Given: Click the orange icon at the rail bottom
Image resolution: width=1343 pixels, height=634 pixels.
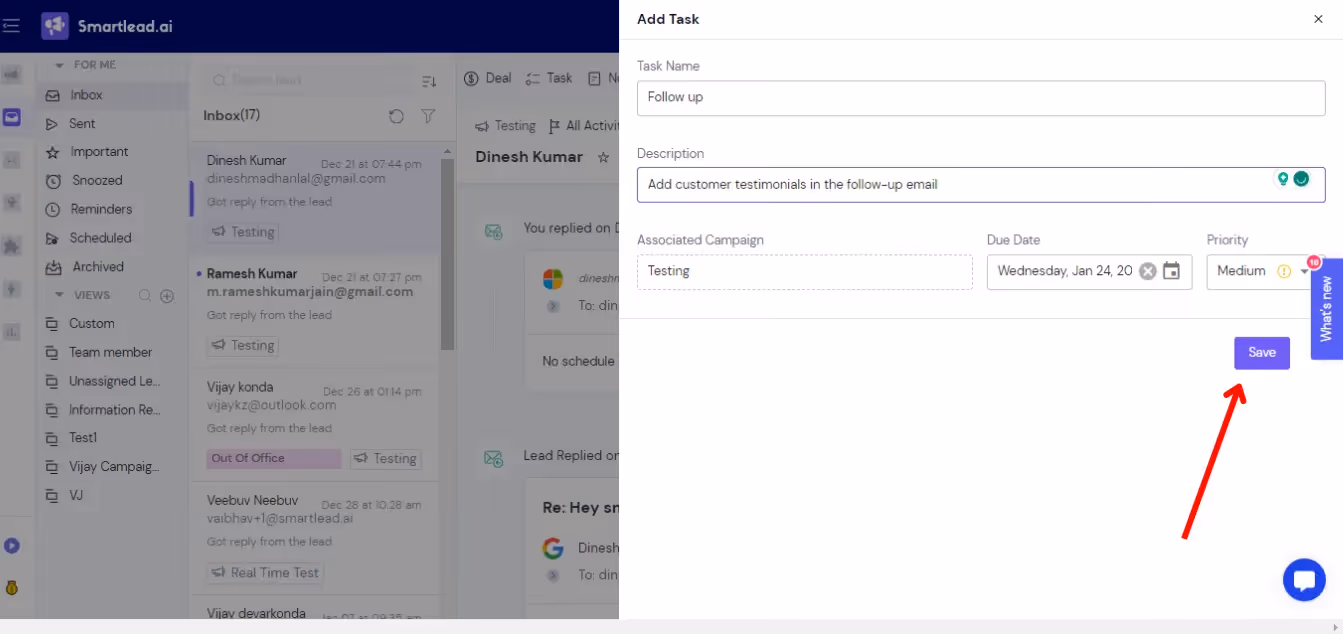Looking at the screenshot, I should coord(12,588).
